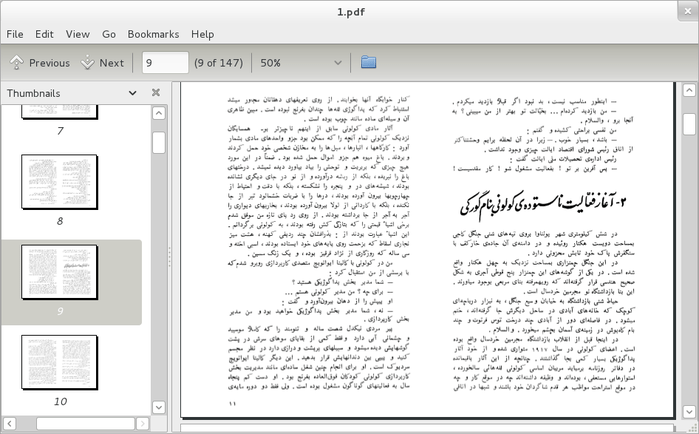Open the Bookmarks menu

(x=153, y=34)
